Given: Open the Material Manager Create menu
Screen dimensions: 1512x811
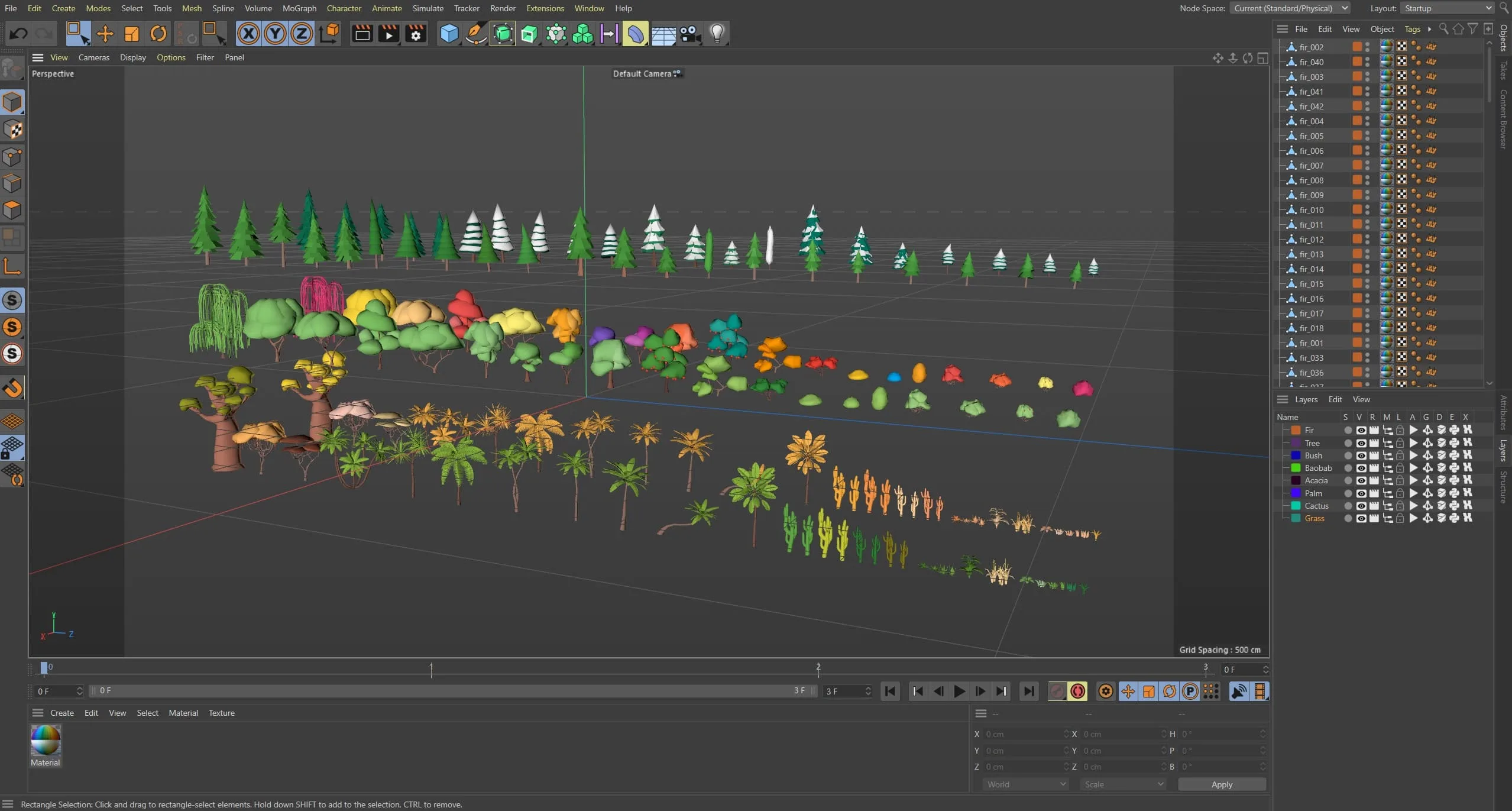Looking at the screenshot, I should tap(62, 713).
